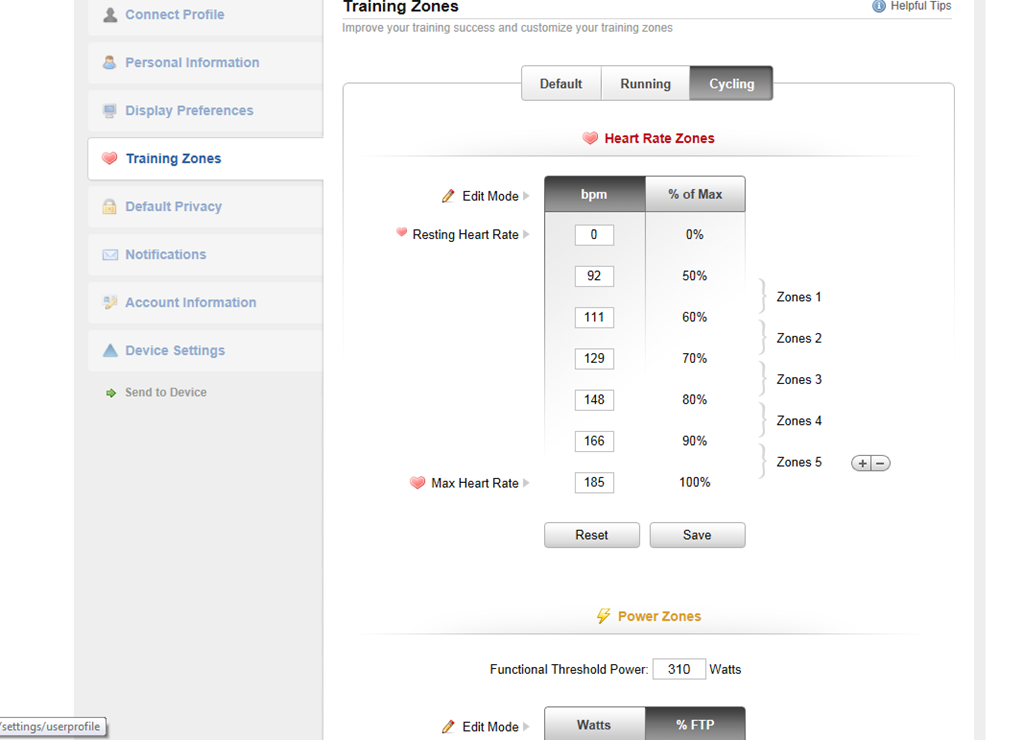Open the Running training zones tab
This screenshot has height=740, width=1024.
[645, 84]
